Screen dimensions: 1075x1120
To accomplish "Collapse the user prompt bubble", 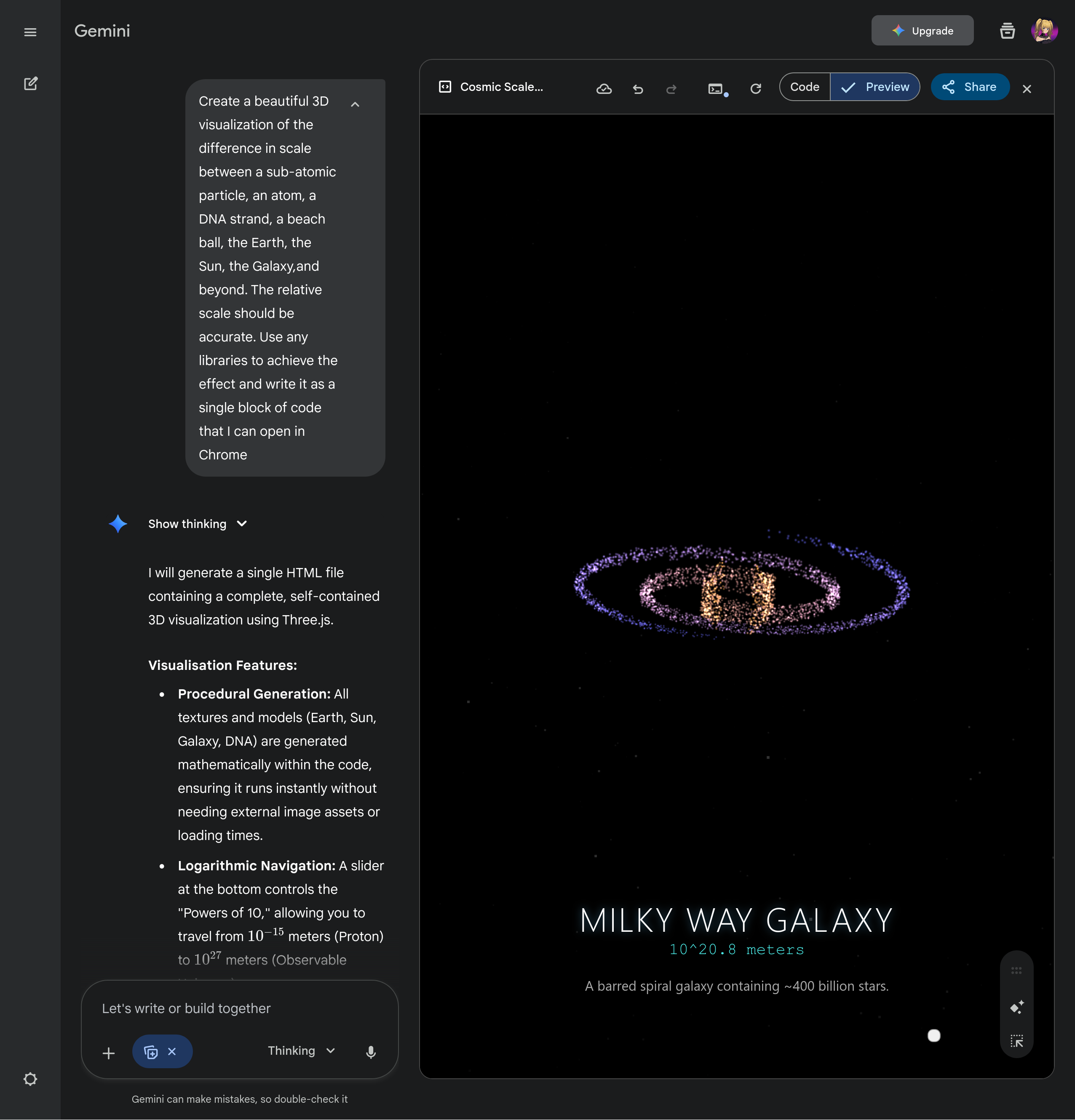I will pos(355,104).
